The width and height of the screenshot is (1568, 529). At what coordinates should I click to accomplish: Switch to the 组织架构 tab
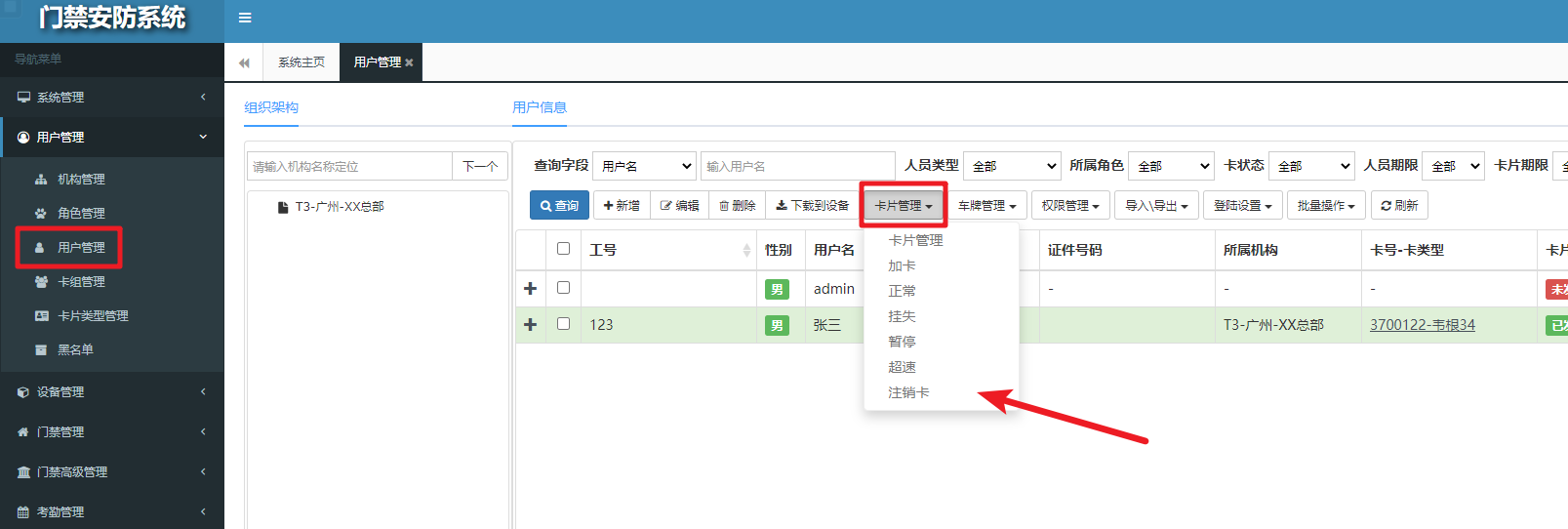pyautogui.click(x=271, y=107)
